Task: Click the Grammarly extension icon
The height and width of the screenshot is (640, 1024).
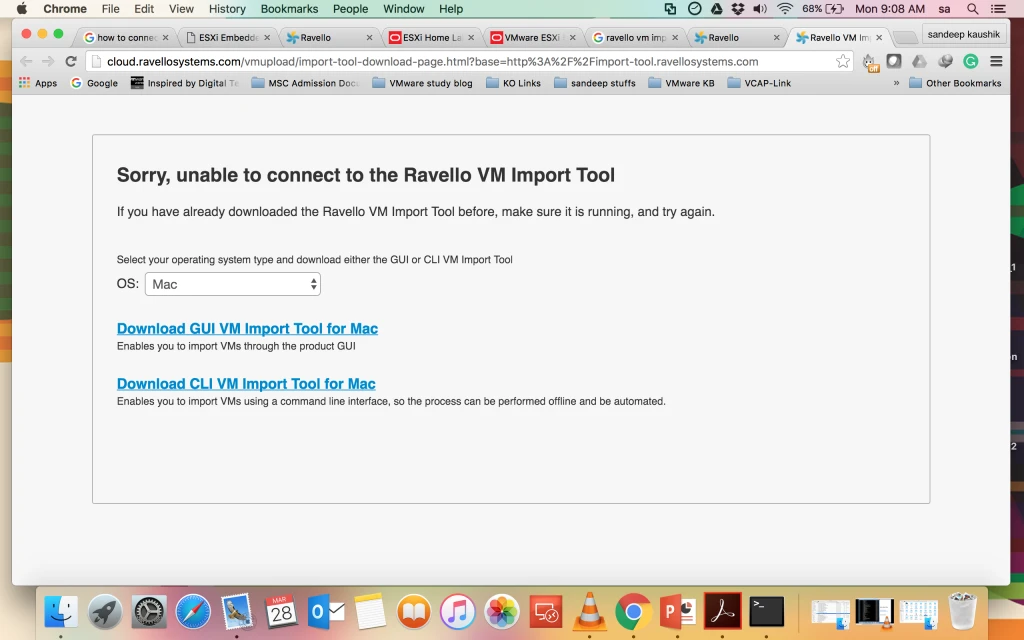Action: pos(970,61)
